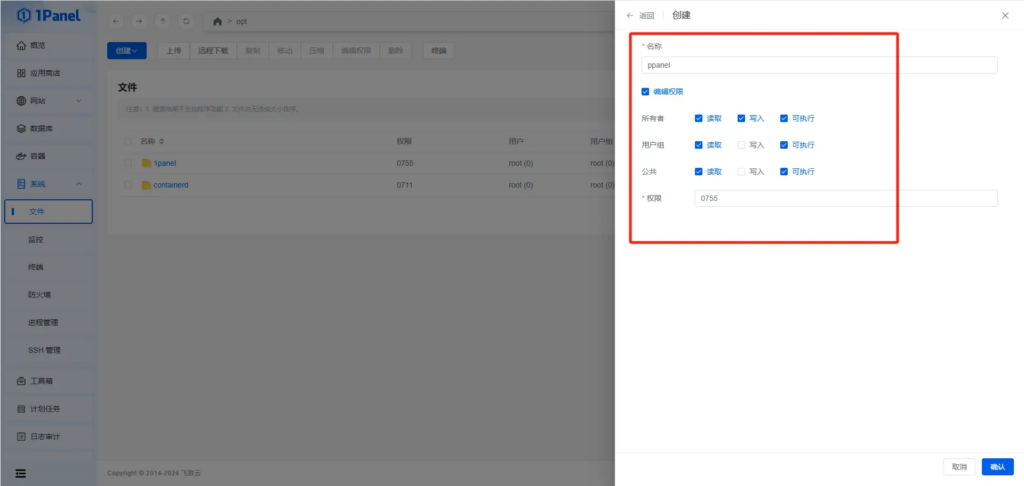Viewport: 1024px width, 486px height.
Task: Click the 概览 home icon in sidebar
Action: (x=21, y=46)
